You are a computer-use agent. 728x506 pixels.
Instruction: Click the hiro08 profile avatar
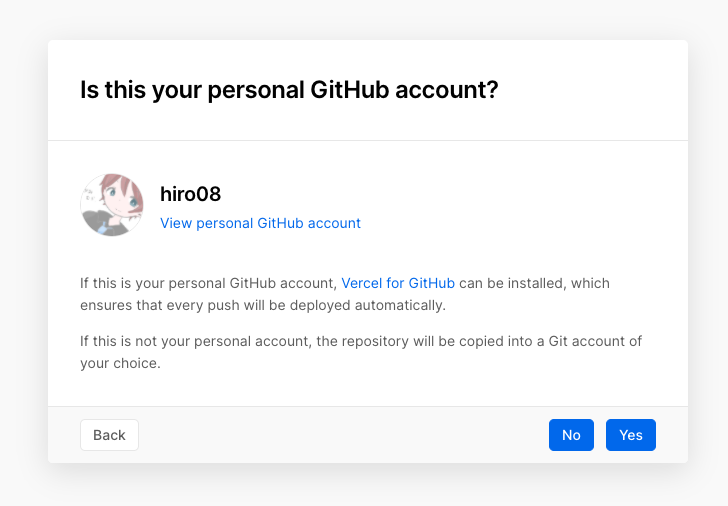[112, 205]
